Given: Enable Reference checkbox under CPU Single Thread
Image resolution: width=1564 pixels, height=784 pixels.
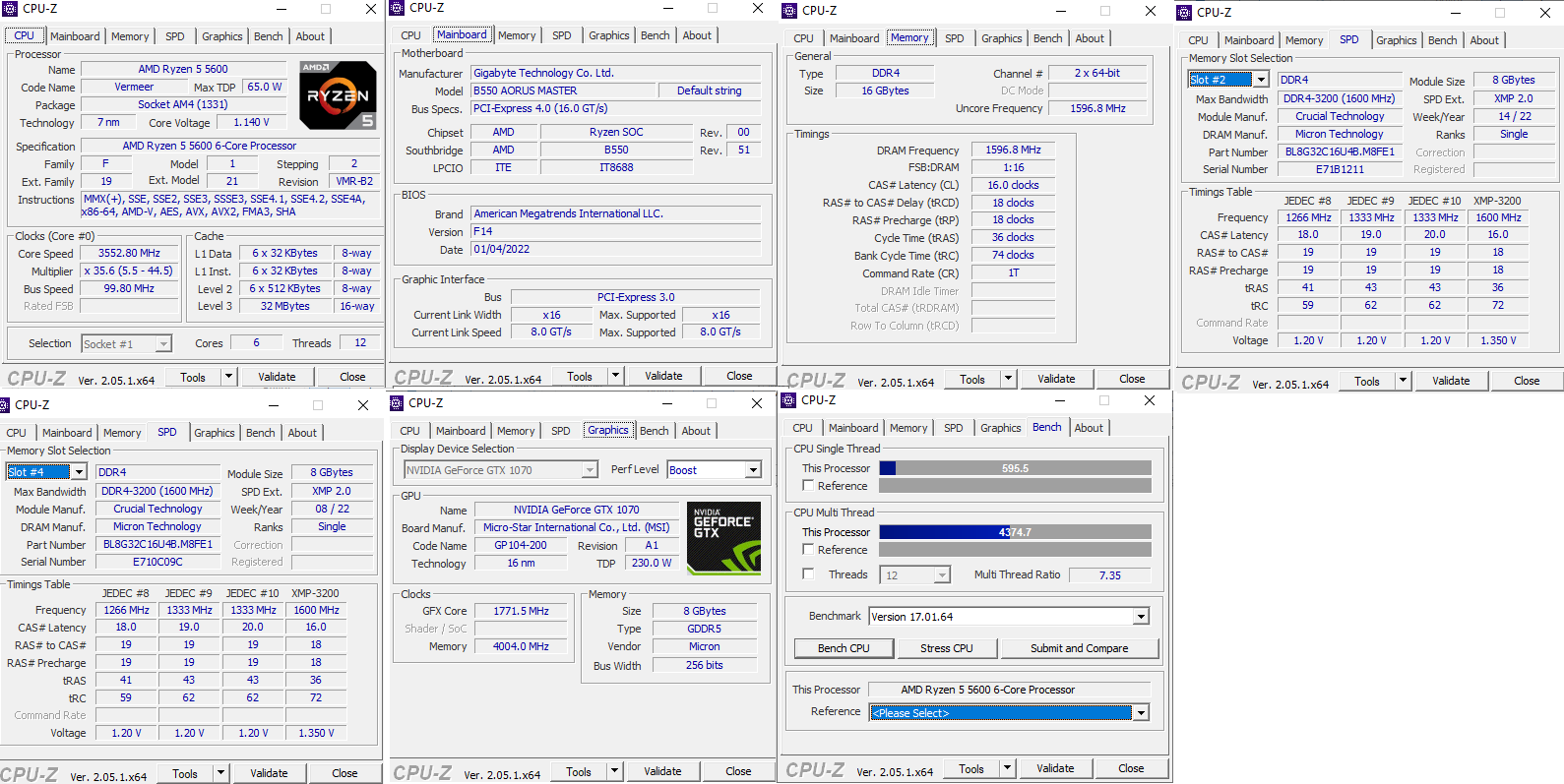Looking at the screenshot, I should pos(808,486).
